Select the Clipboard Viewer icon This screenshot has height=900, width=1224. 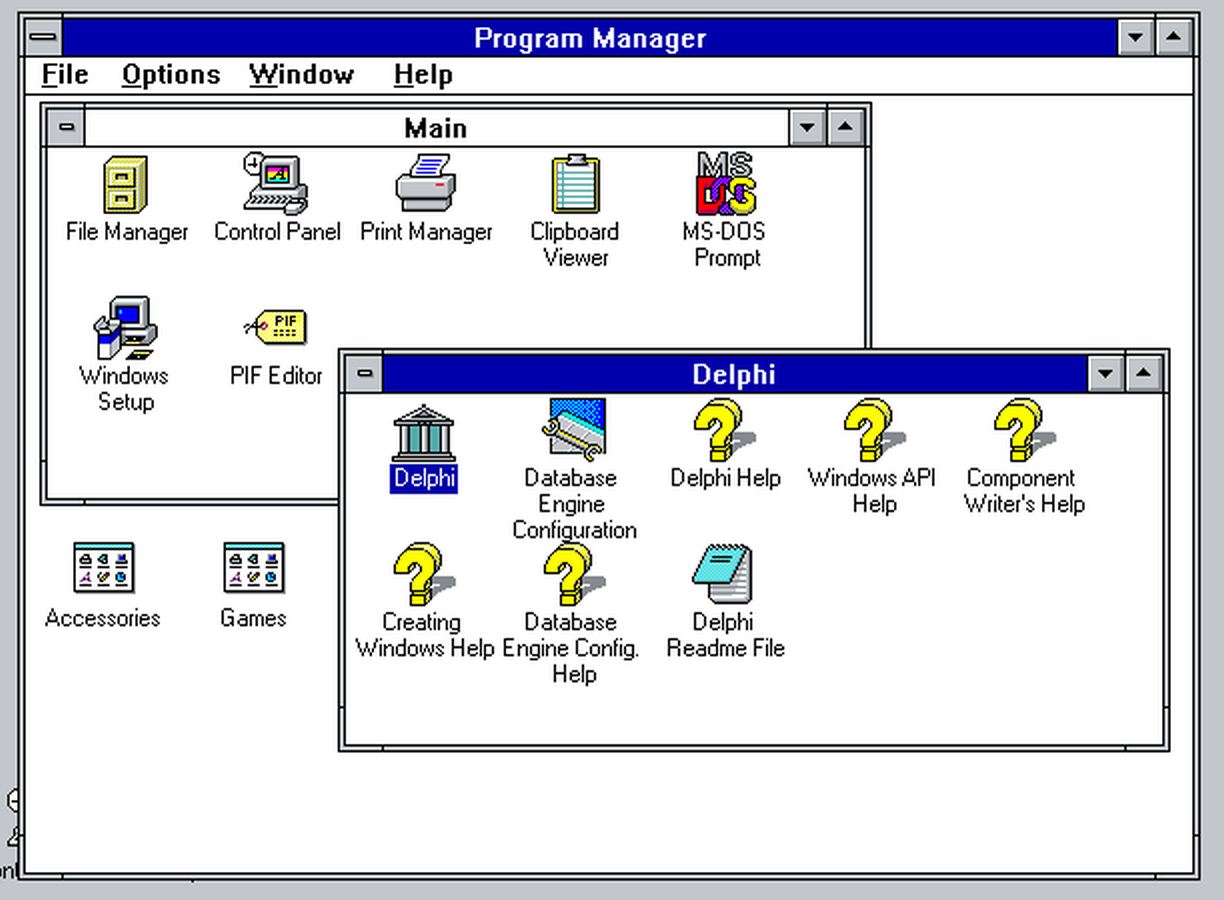[575, 184]
